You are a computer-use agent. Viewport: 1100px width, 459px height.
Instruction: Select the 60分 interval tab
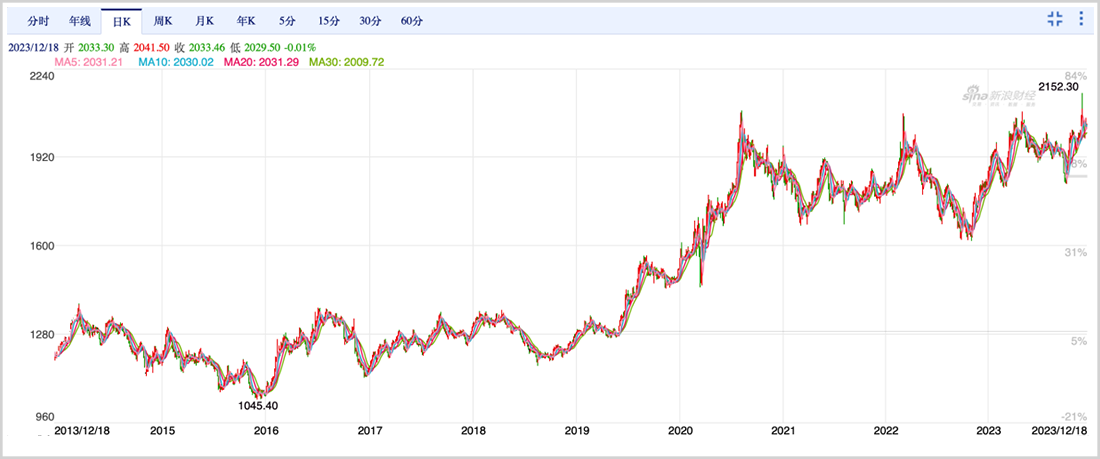[x=411, y=21]
